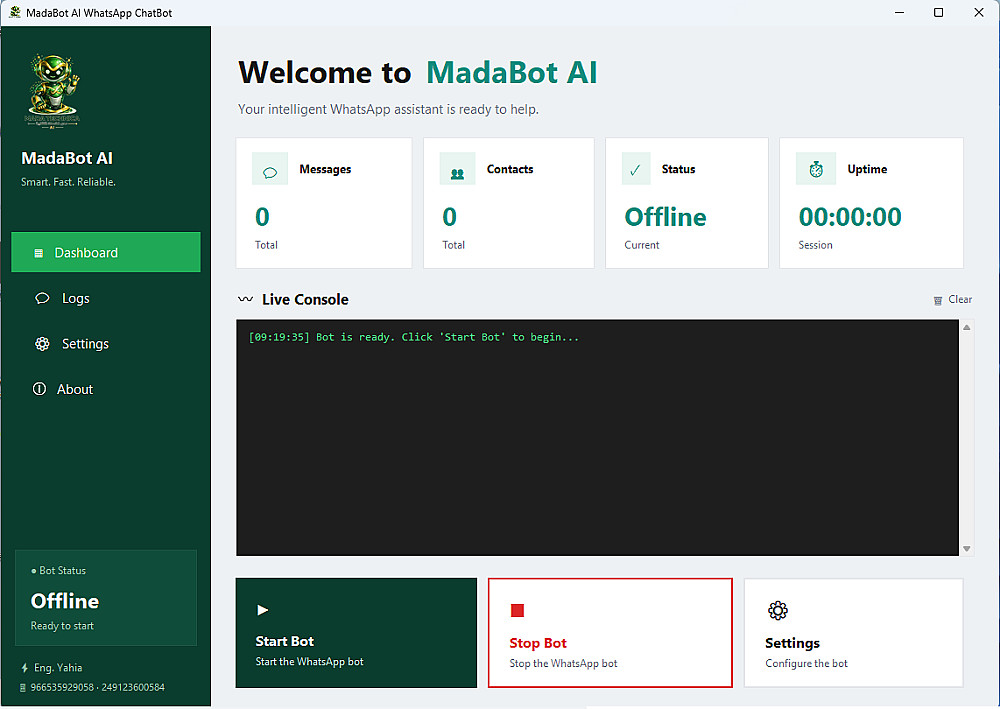Click the Live Console wave icon

245,298
